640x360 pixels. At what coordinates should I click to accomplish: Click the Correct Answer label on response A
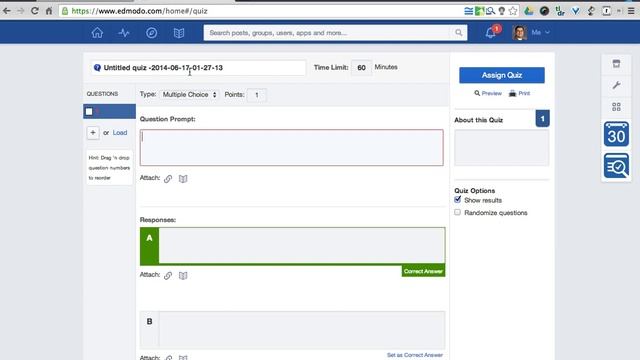point(423,271)
